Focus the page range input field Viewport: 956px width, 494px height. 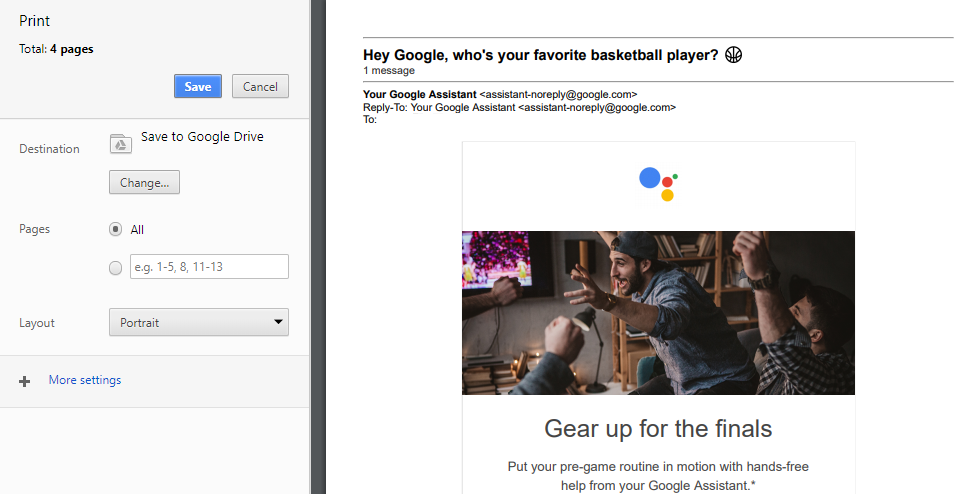pyautogui.click(x=209, y=267)
